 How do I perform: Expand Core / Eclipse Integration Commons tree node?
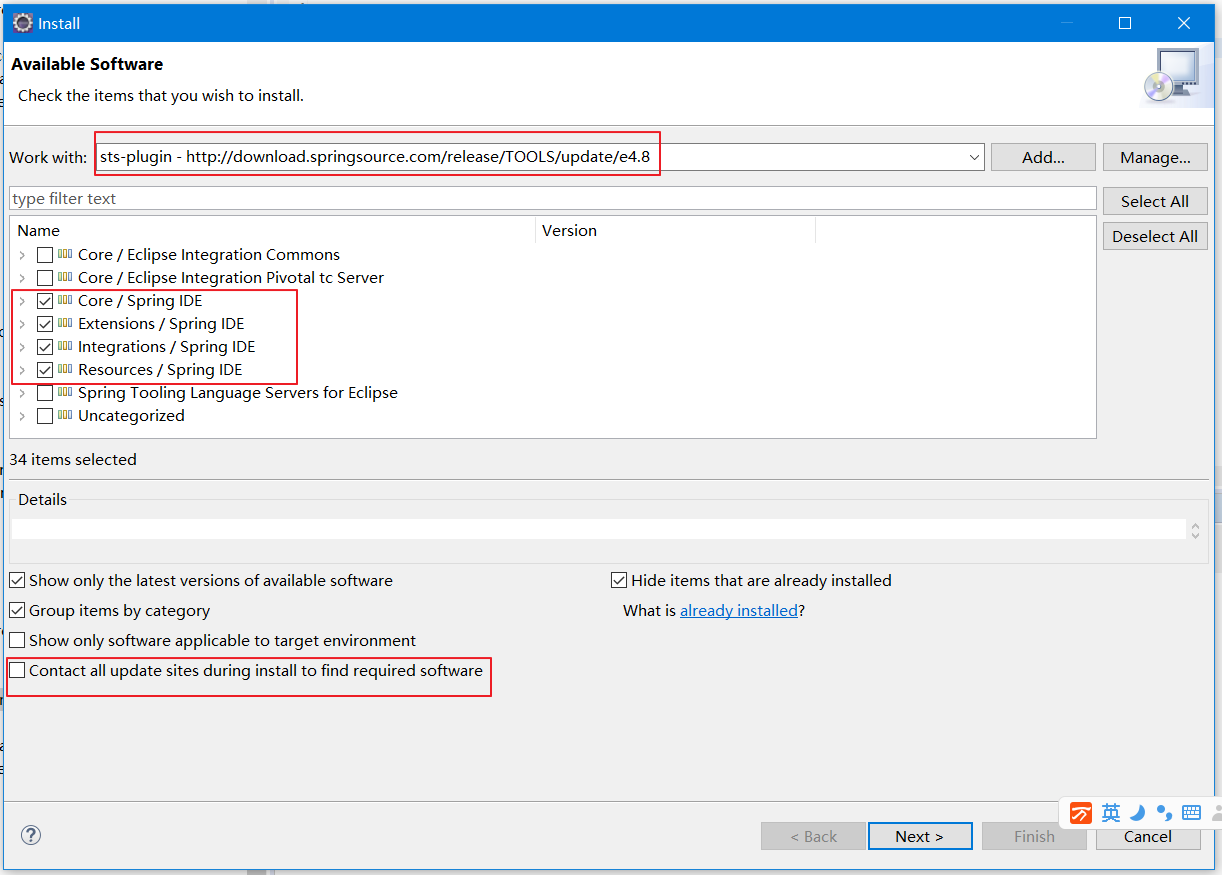click(22, 255)
